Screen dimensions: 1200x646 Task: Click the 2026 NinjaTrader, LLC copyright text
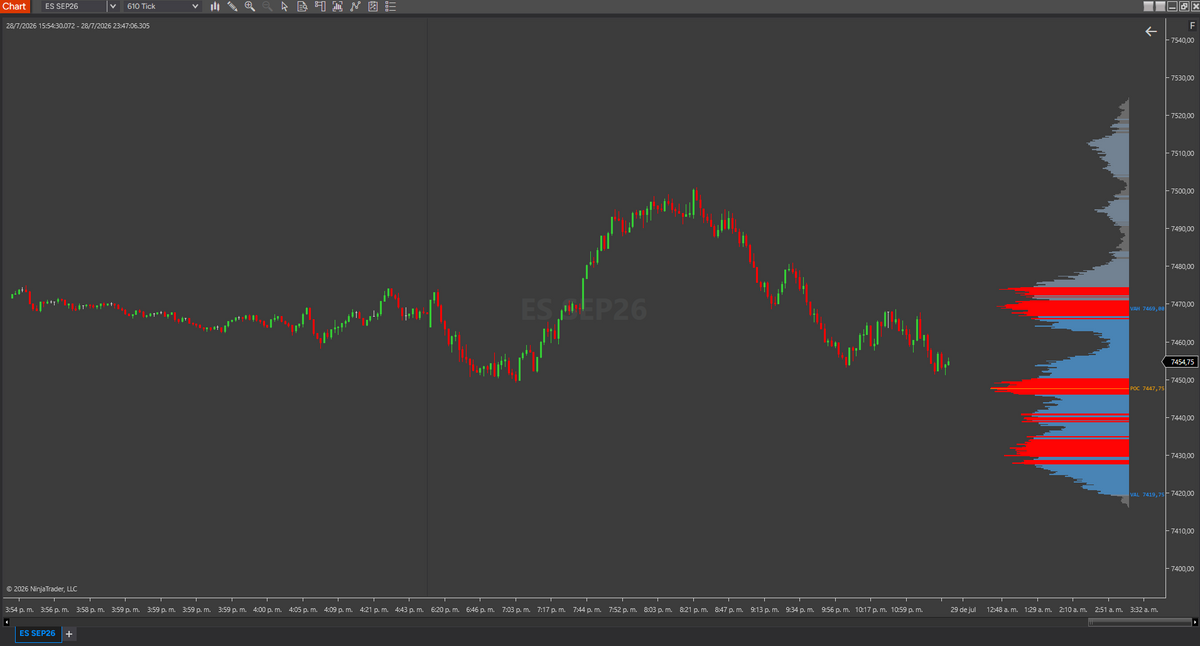pos(41,589)
